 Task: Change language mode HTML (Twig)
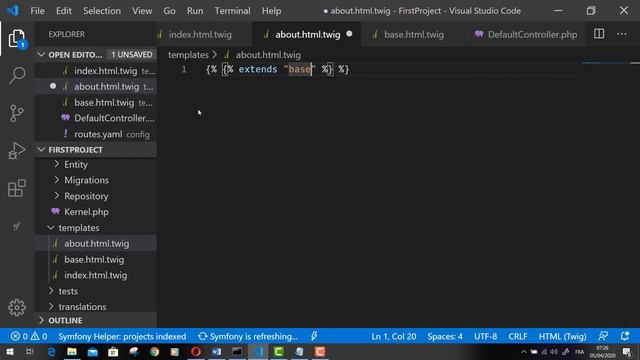562,336
